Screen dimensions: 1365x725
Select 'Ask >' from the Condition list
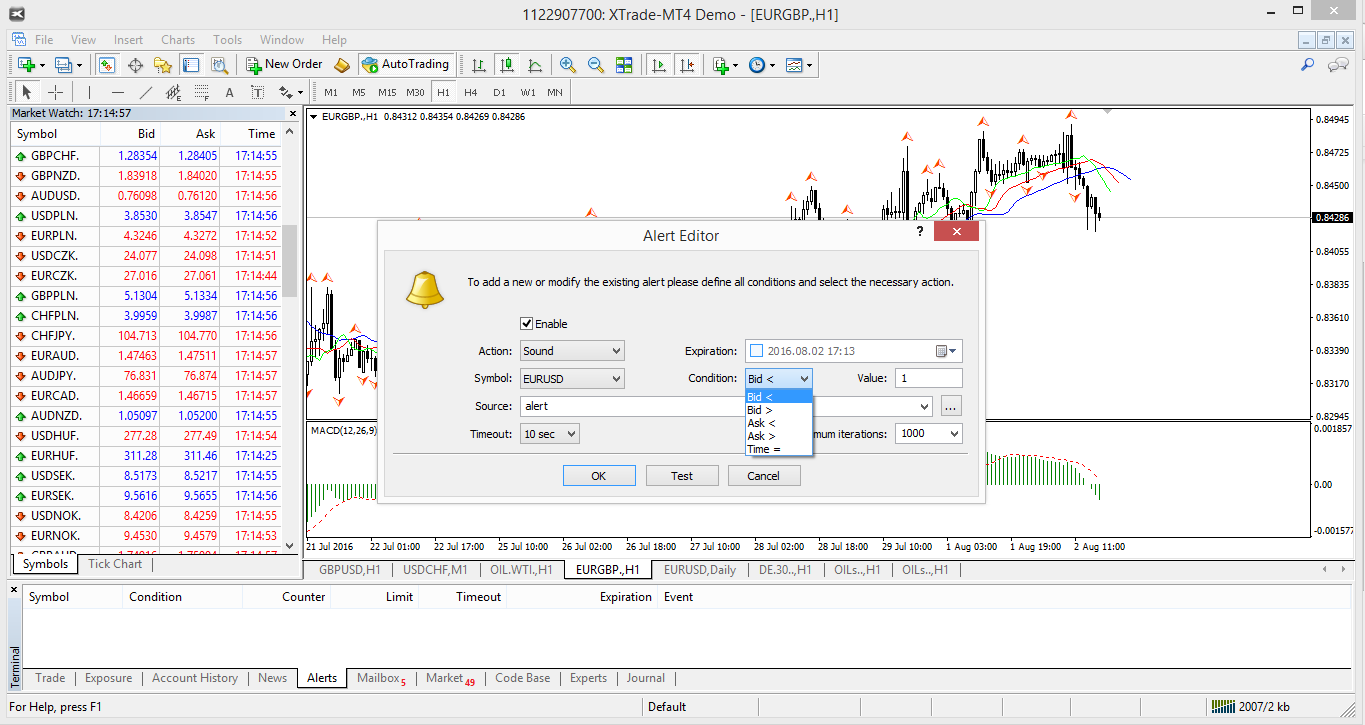point(761,435)
